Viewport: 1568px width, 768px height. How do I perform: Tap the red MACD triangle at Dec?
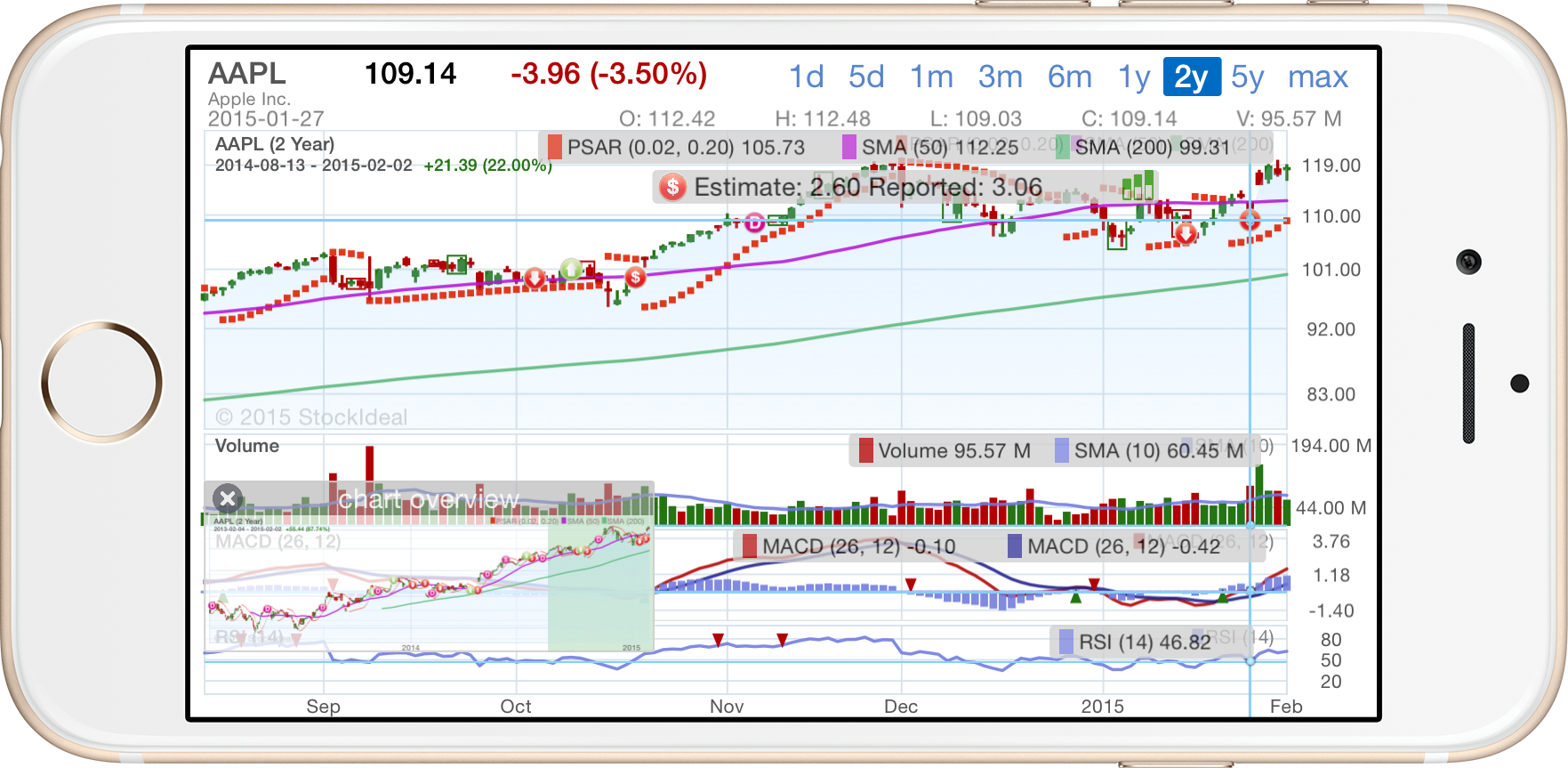click(x=911, y=584)
